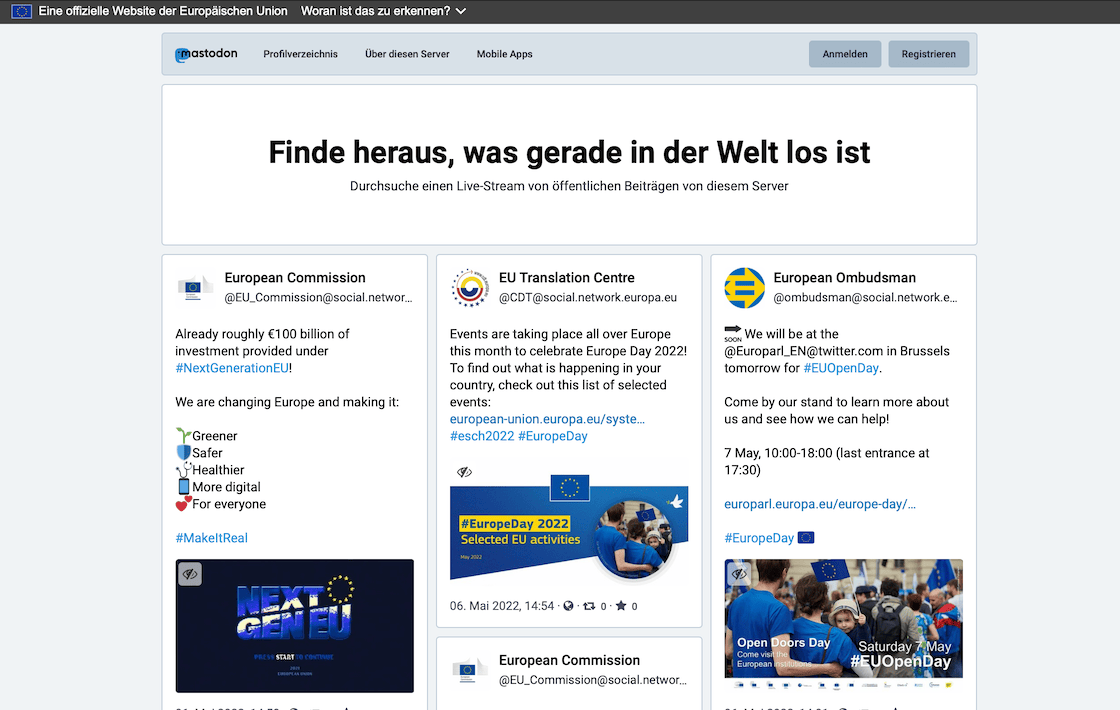Screen dimensions: 1120x710
Task: Click the globe visibility icon in Translation Centre post
Action: (x=569, y=606)
